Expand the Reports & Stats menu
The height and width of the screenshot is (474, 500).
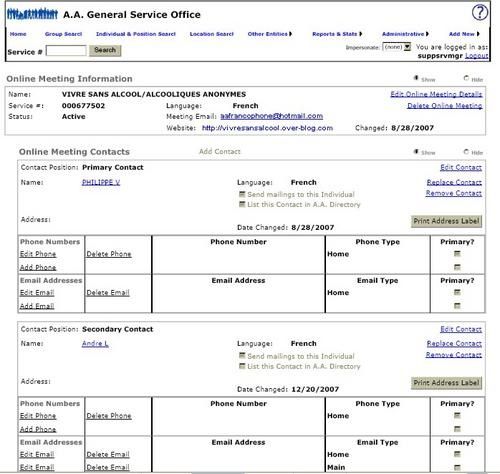coord(337,34)
